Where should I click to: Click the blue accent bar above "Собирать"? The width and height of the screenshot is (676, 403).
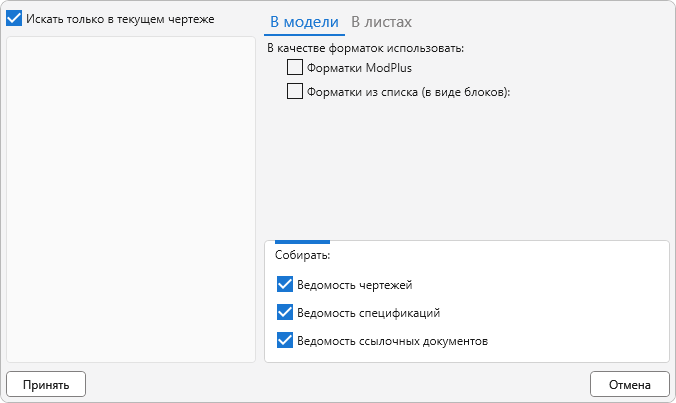pos(302,242)
